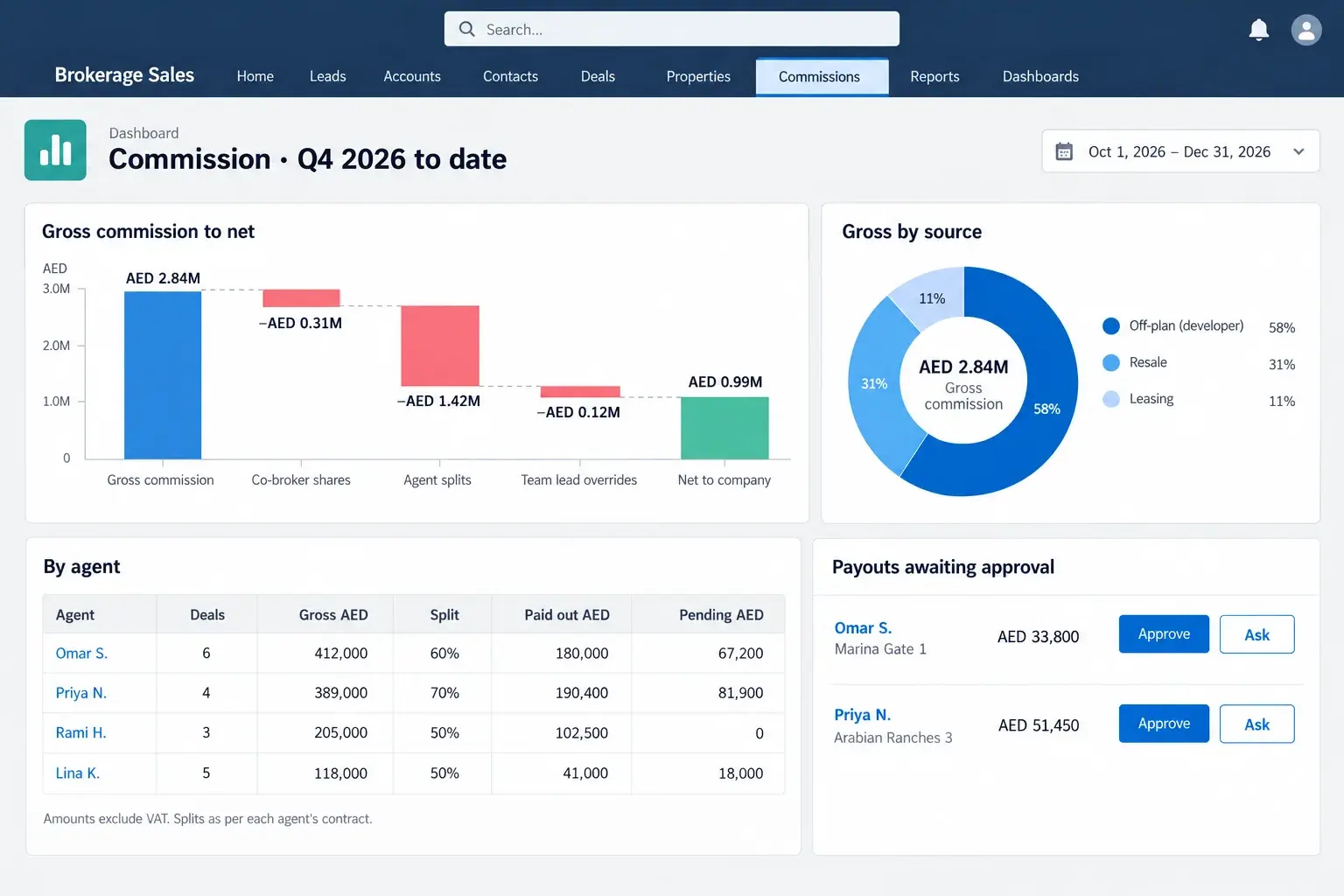Click Ask for Priya N. payout
1344x896 pixels.
[1256, 724]
